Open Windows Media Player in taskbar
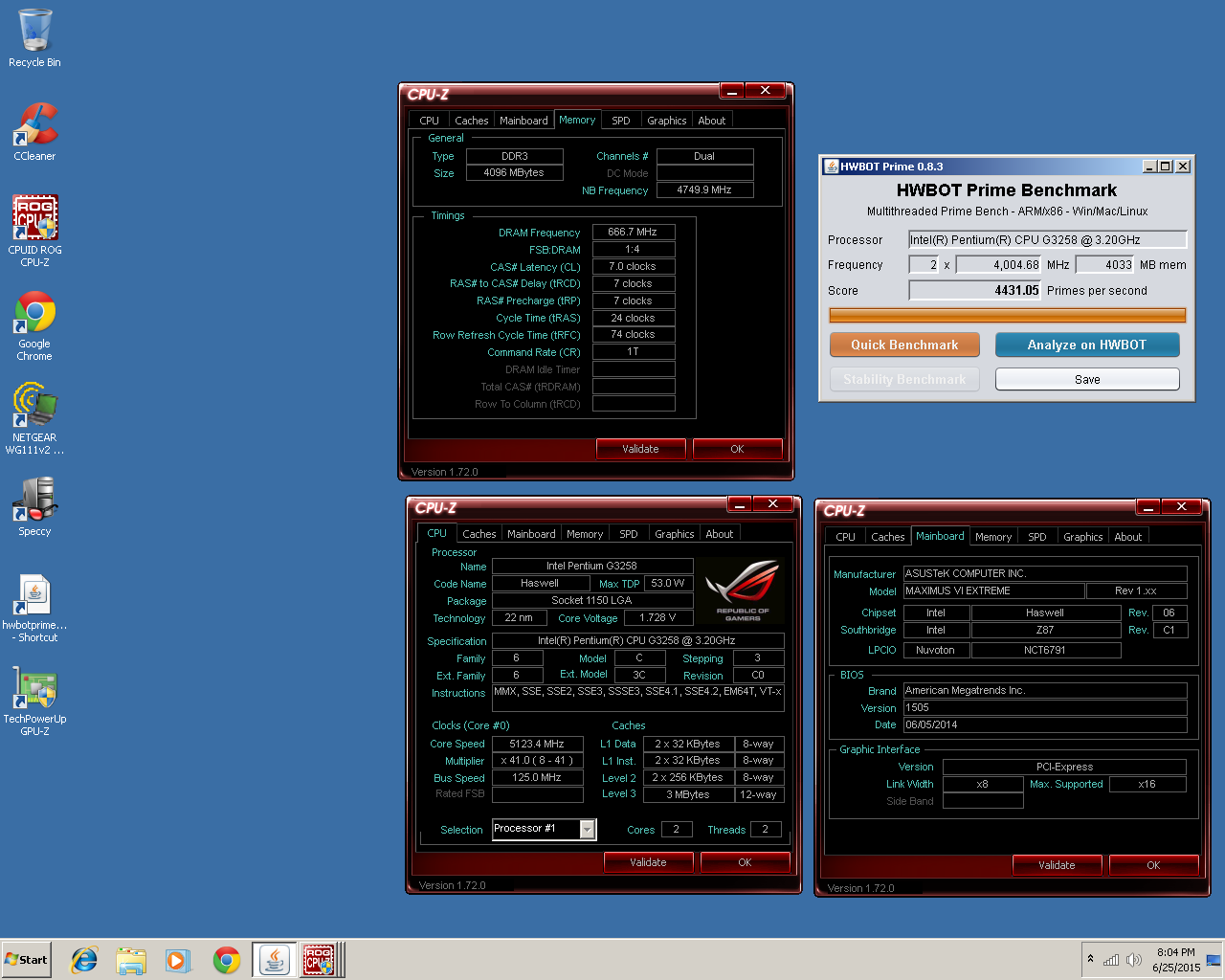Viewport: 1225px width, 980px height. coord(178,960)
